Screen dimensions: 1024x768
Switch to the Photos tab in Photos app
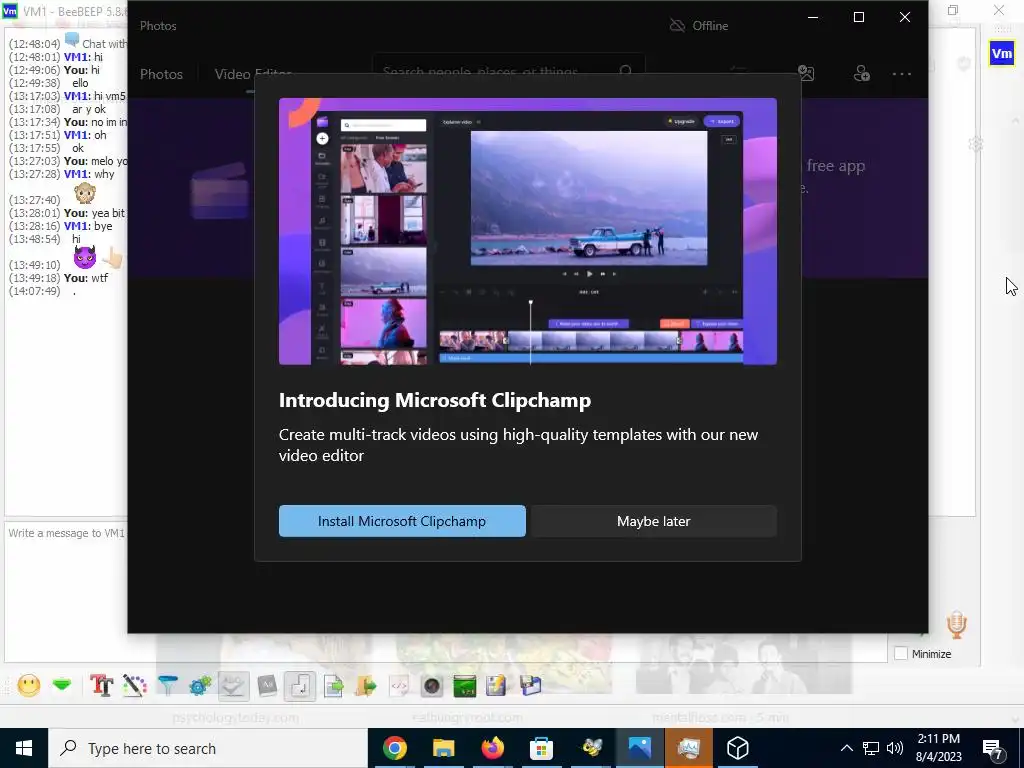pos(161,74)
